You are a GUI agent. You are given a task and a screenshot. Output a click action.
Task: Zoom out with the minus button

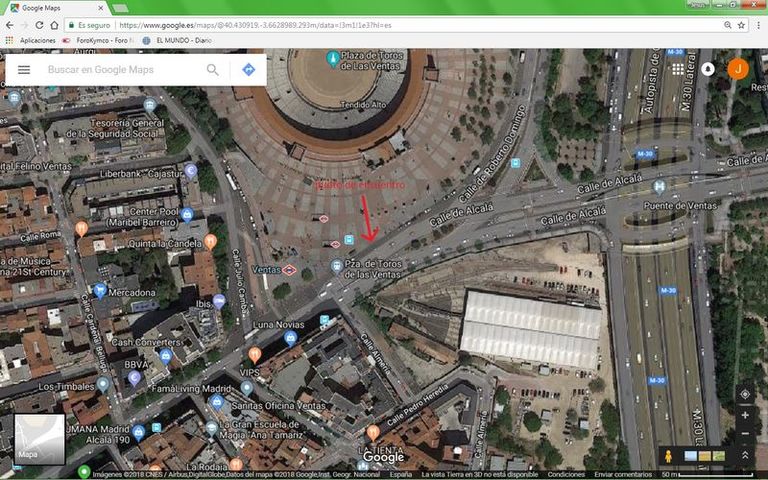click(744, 434)
